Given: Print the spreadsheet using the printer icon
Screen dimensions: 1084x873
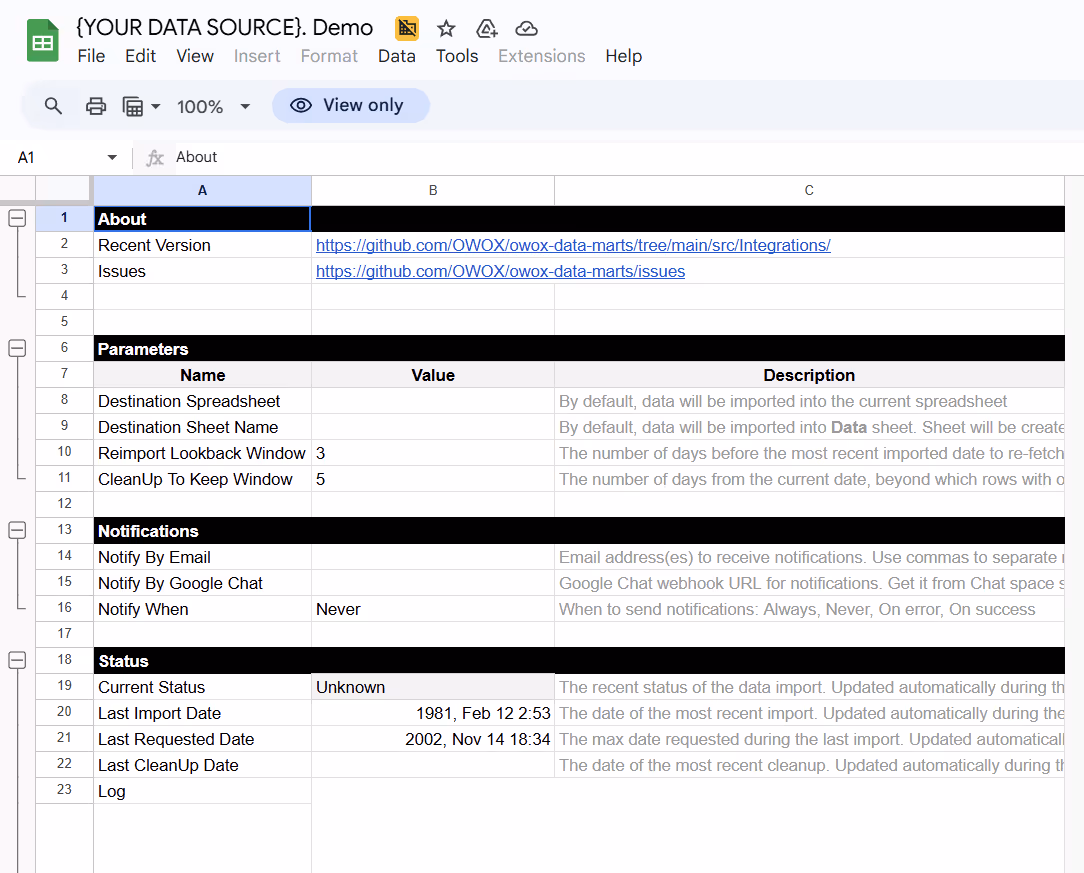Looking at the screenshot, I should click(x=95, y=106).
